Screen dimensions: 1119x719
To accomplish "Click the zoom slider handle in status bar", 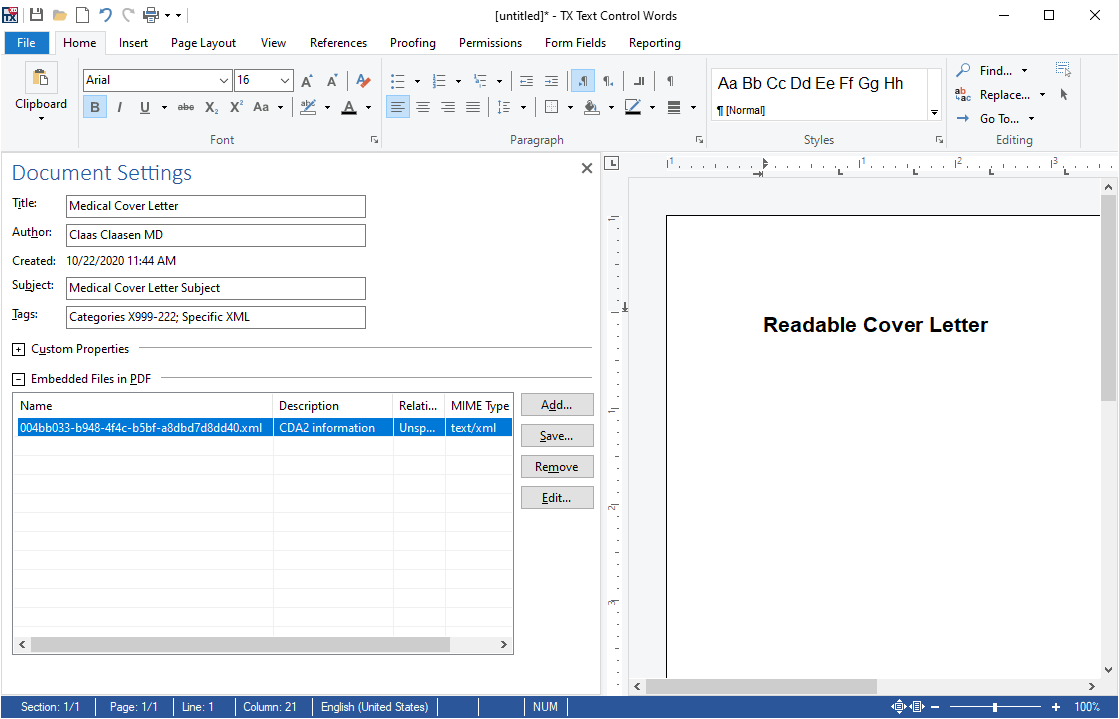I will tap(995, 707).
